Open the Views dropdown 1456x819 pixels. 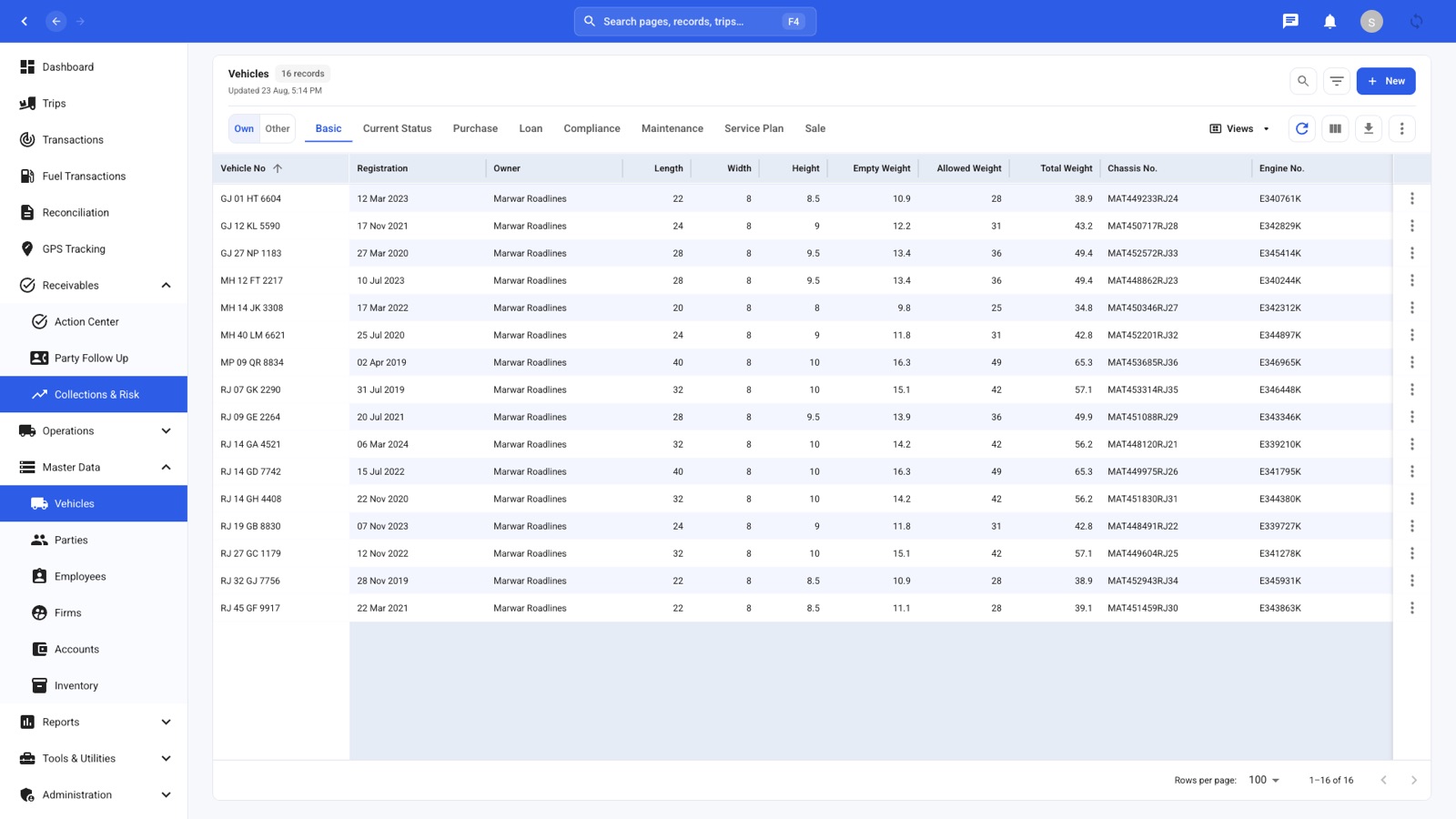1239,128
